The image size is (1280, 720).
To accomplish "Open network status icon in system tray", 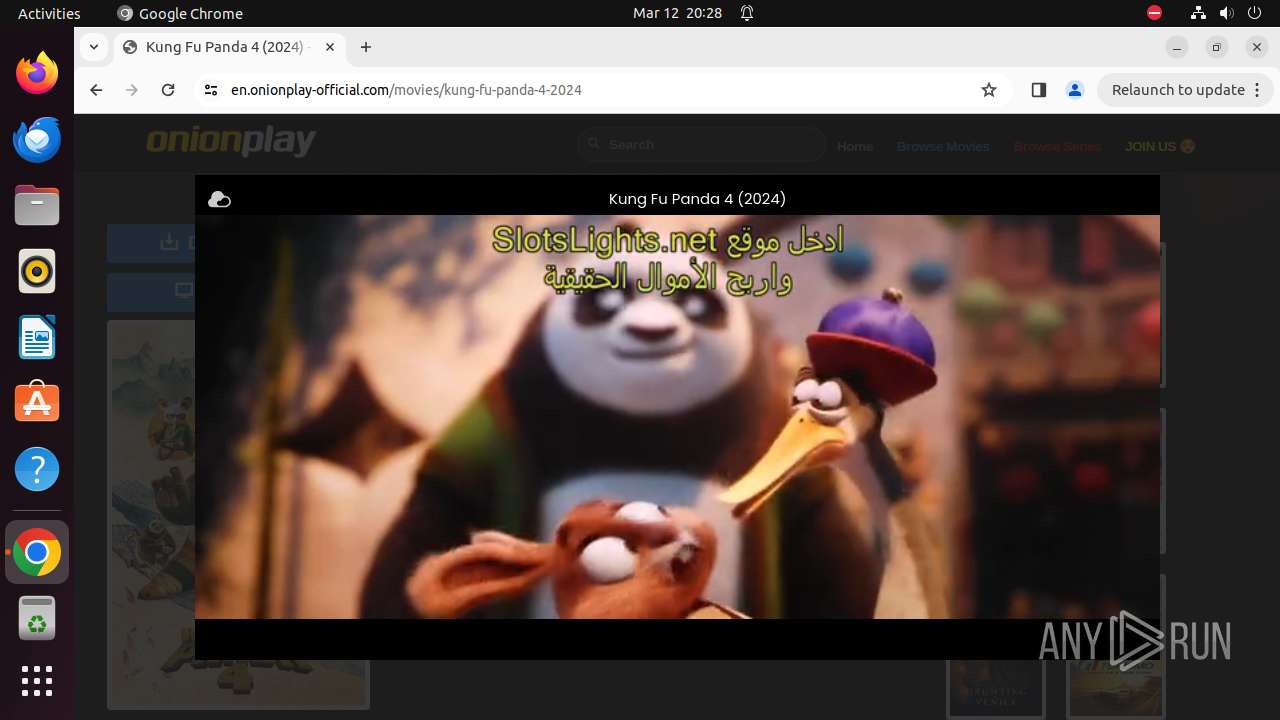I will [1198, 13].
